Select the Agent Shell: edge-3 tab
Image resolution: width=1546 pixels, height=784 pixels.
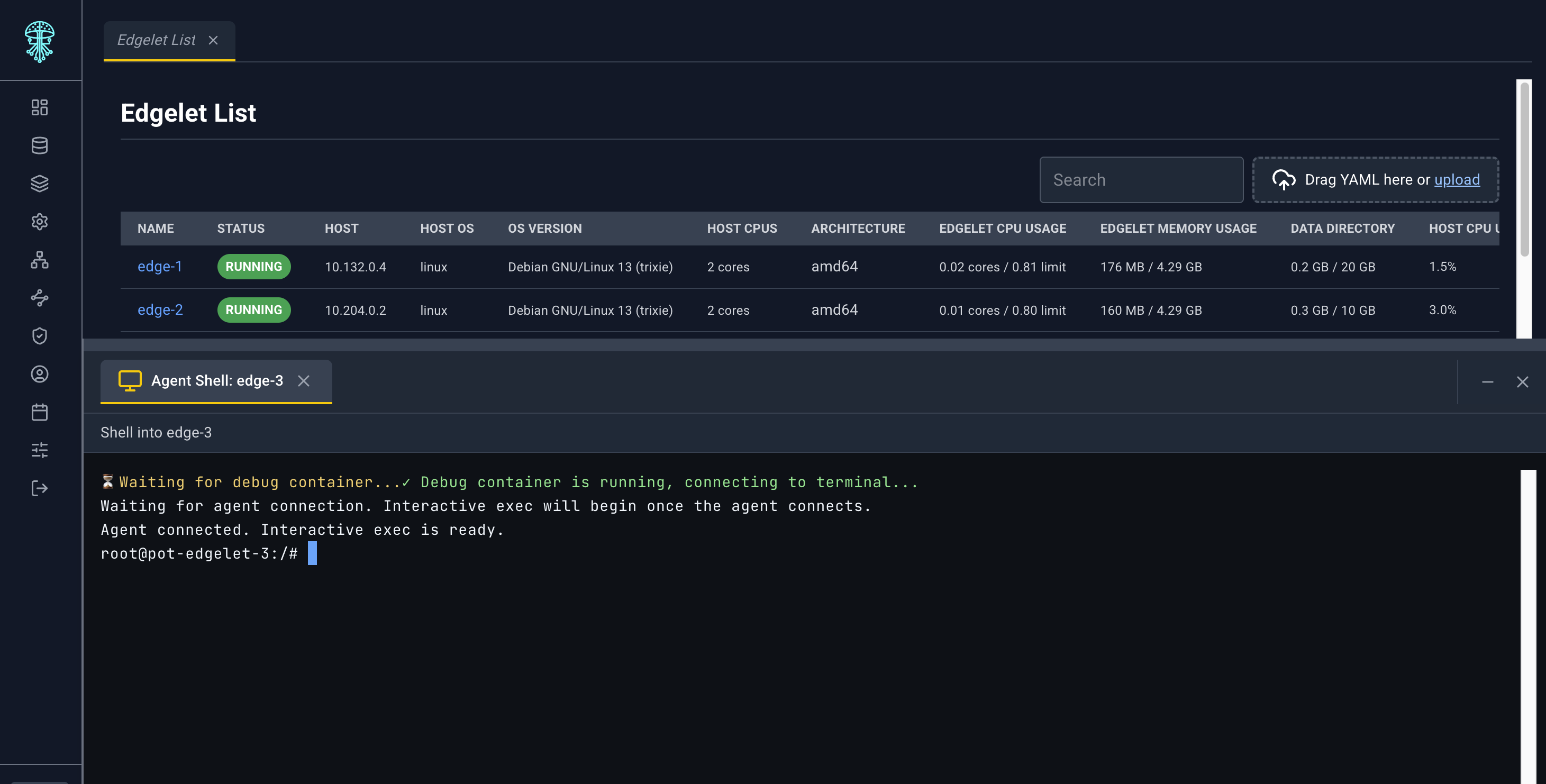coord(216,381)
